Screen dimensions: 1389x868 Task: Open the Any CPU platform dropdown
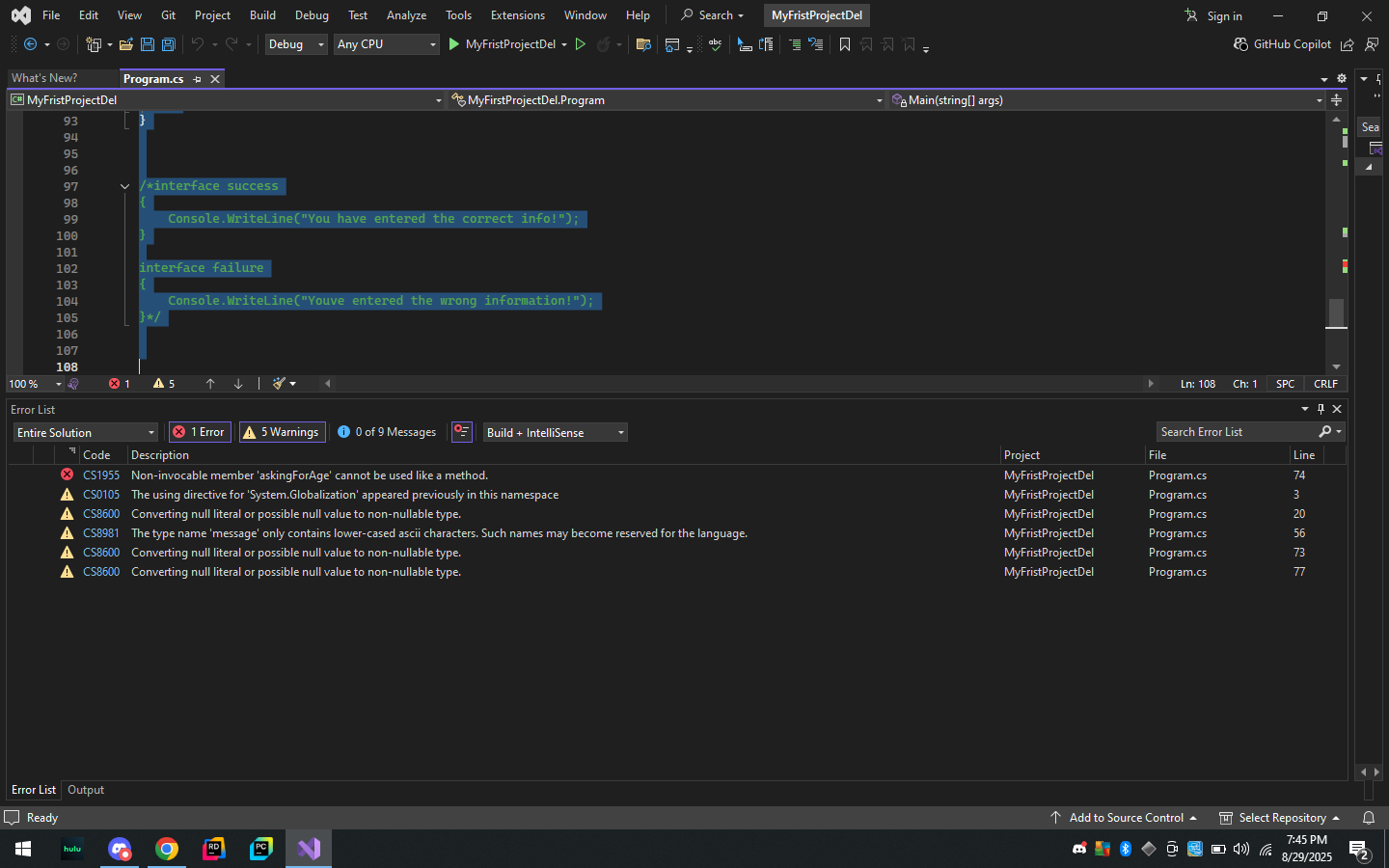pos(387,44)
